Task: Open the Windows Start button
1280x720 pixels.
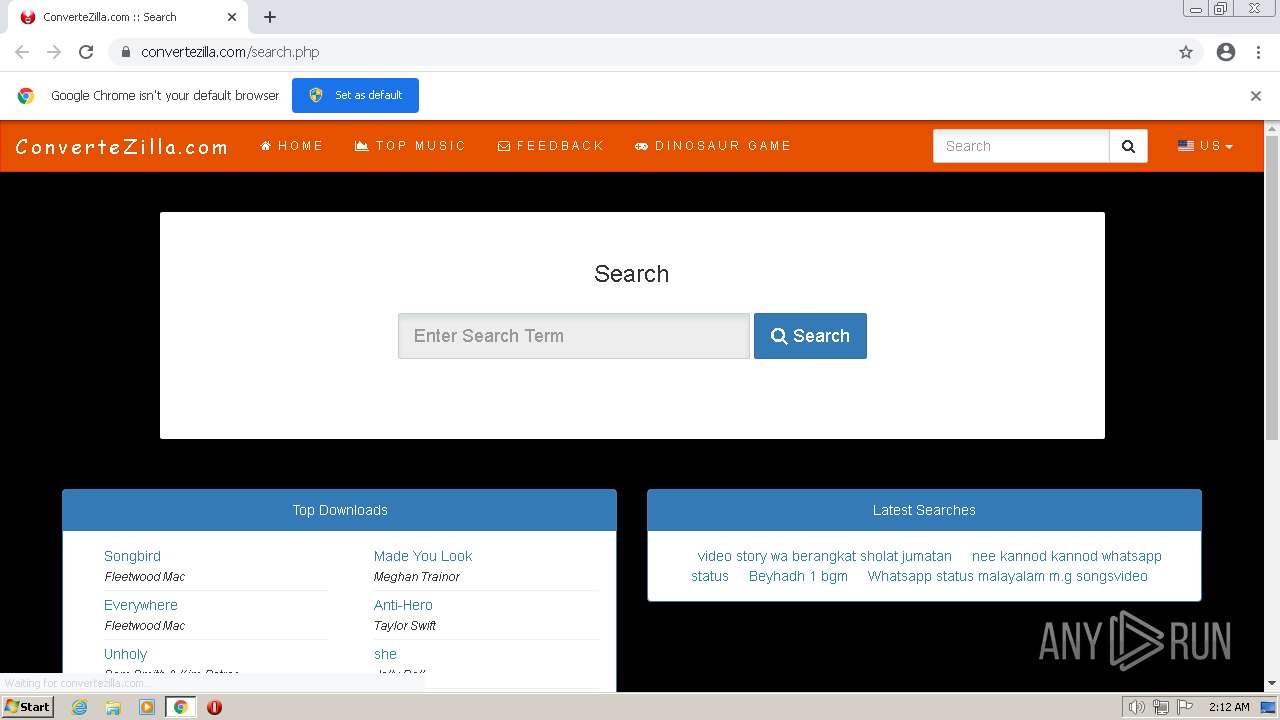Action: pyautogui.click(x=28, y=707)
